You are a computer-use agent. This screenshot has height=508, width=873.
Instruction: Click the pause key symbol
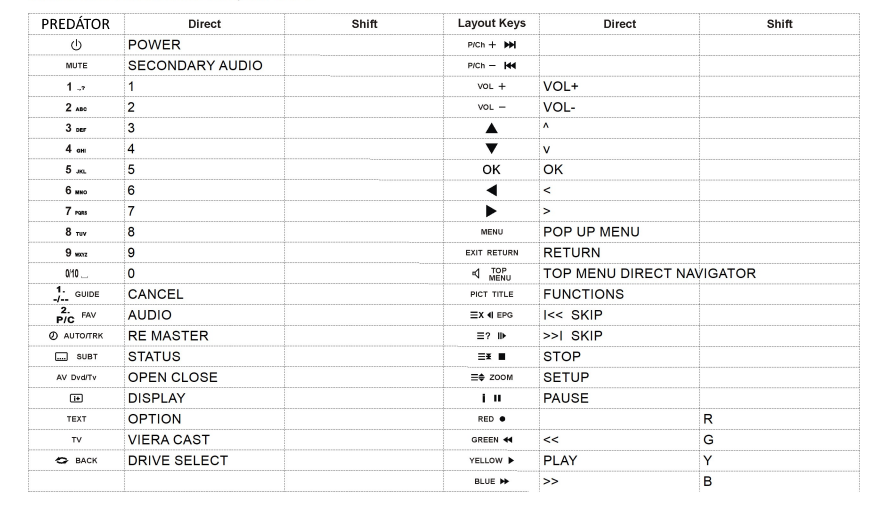(x=491, y=398)
